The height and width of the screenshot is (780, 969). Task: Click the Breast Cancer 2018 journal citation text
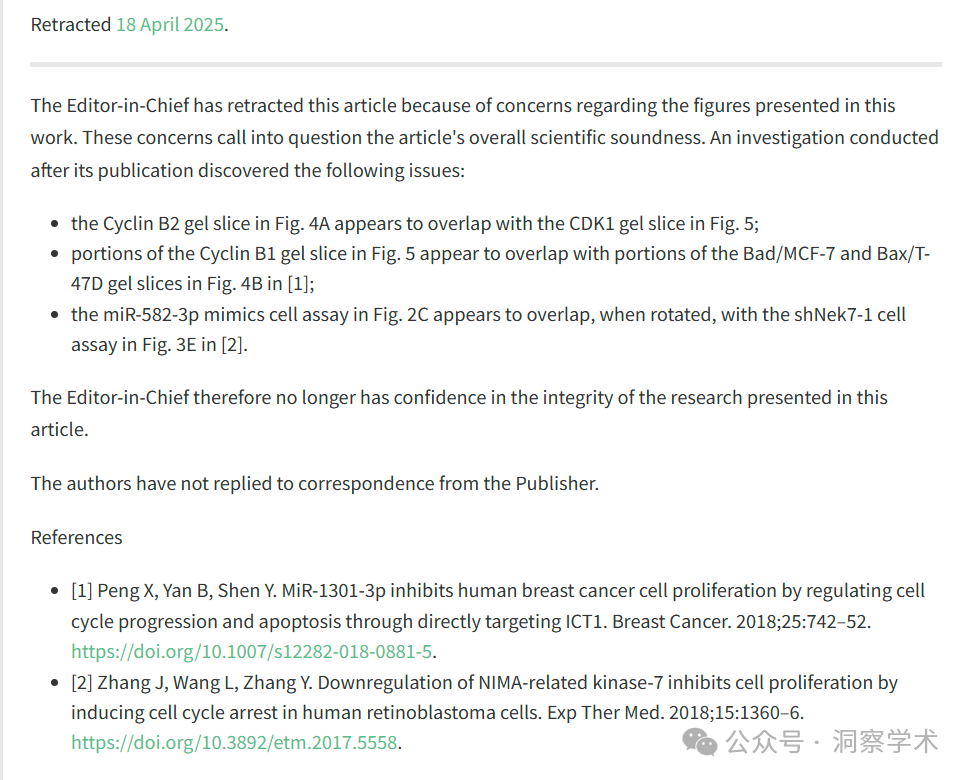(x=740, y=621)
